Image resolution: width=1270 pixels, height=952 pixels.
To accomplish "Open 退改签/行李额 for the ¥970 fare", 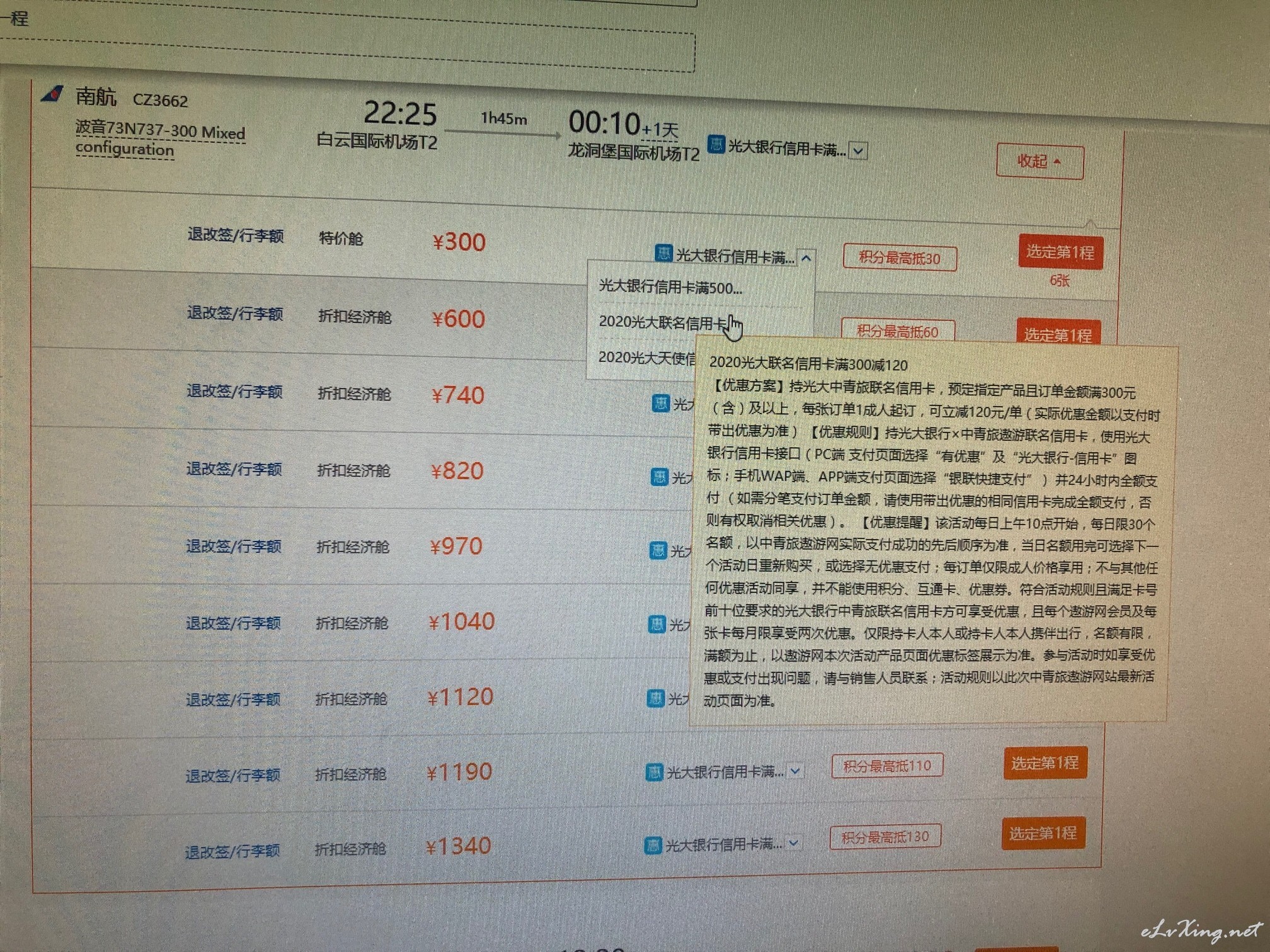I will (x=233, y=546).
